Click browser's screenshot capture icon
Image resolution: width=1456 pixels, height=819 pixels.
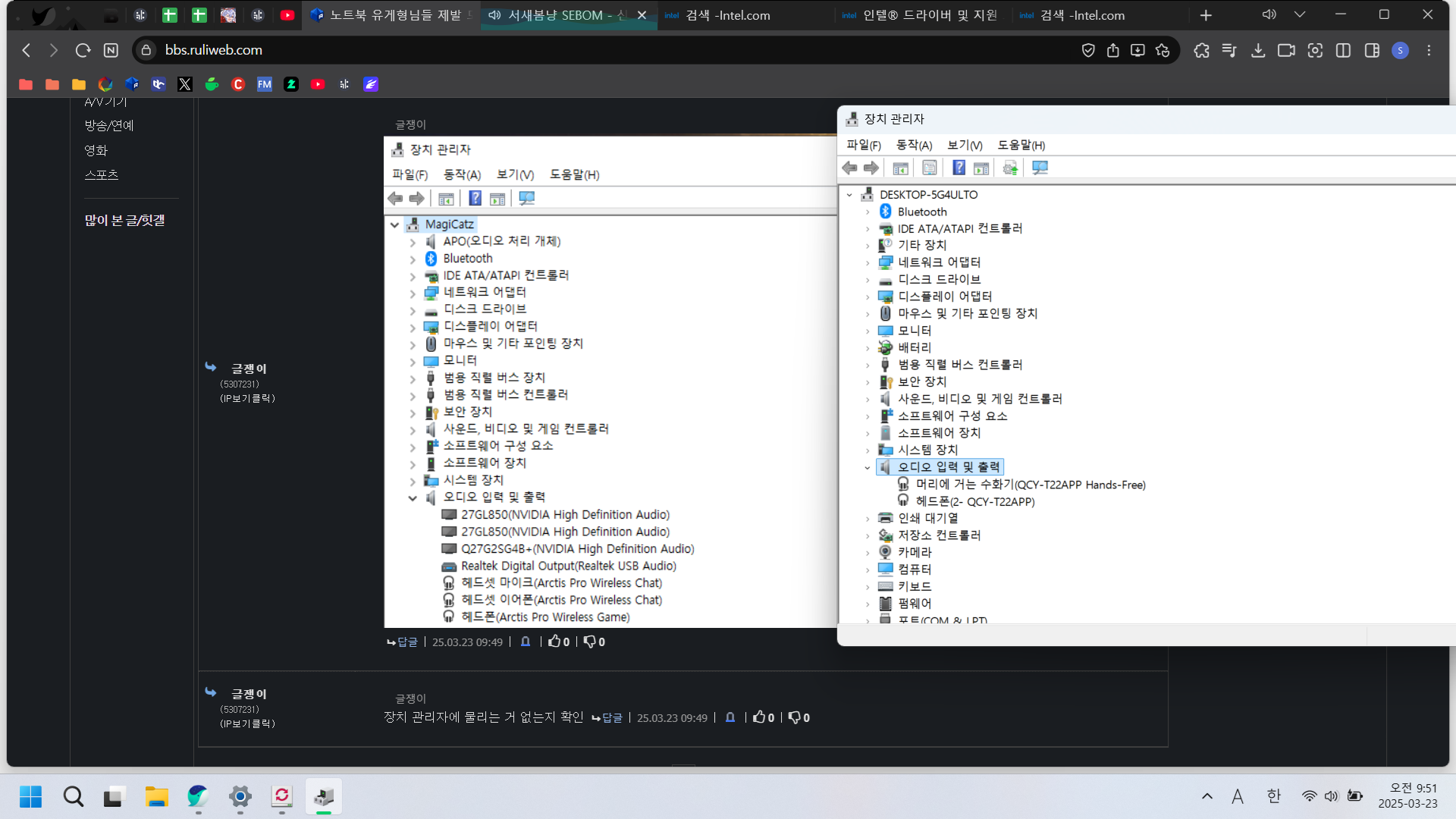(x=1315, y=50)
